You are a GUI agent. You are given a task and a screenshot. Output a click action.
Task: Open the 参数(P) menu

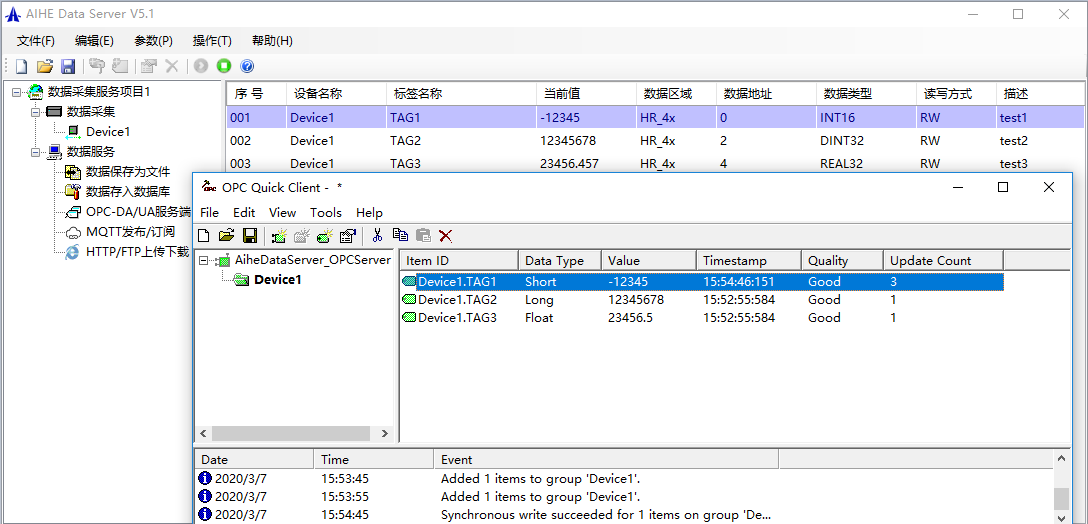(153, 41)
